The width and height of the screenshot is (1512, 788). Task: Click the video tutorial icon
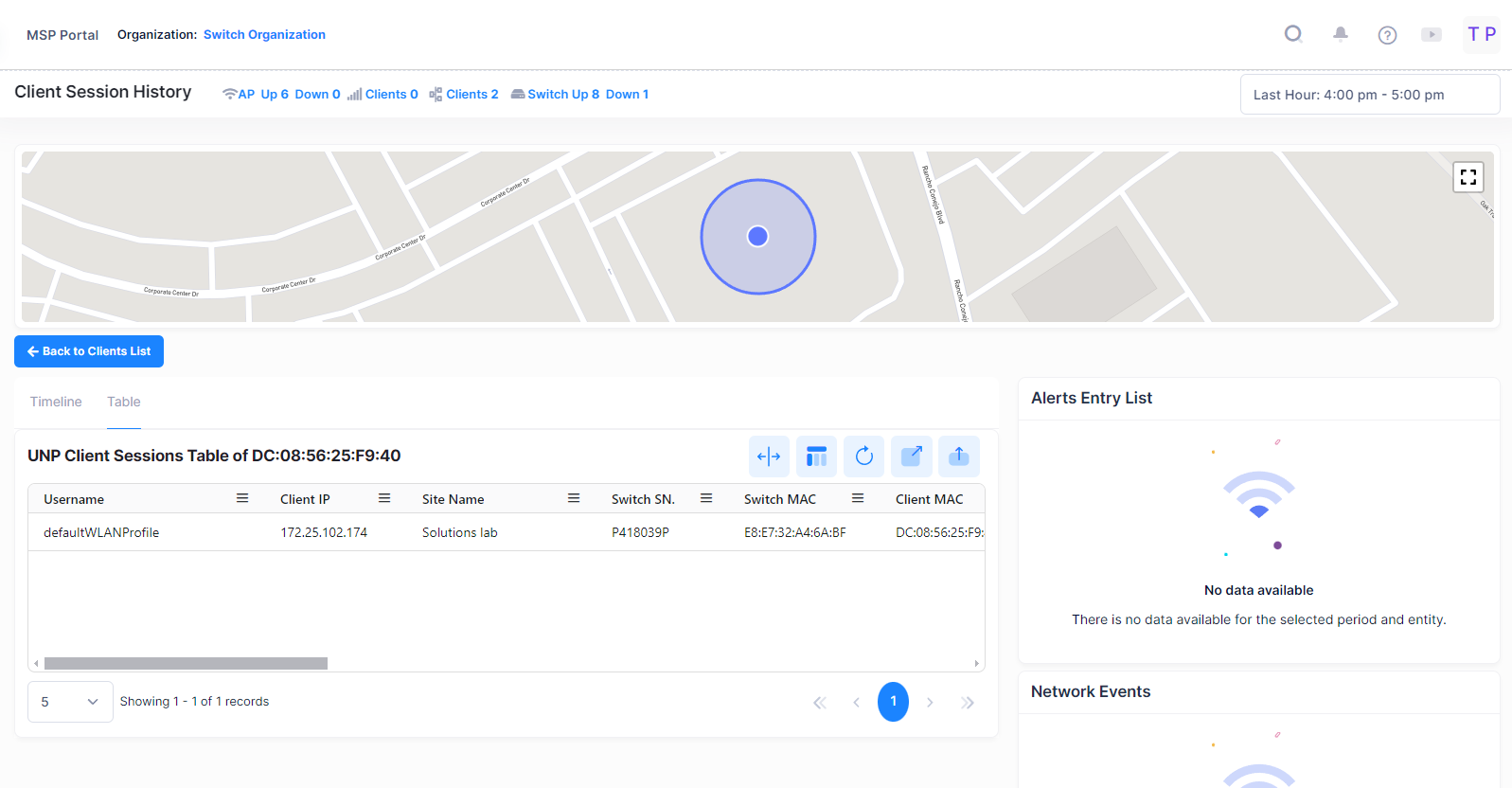click(x=1432, y=35)
